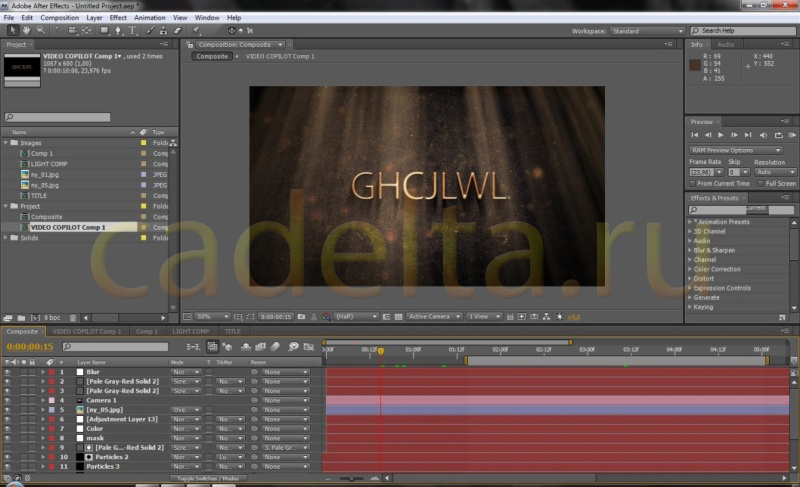This screenshot has height=487, width=800.
Task: Enable Motion Blur switch in timeline toolbar
Action: tap(275, 347)
